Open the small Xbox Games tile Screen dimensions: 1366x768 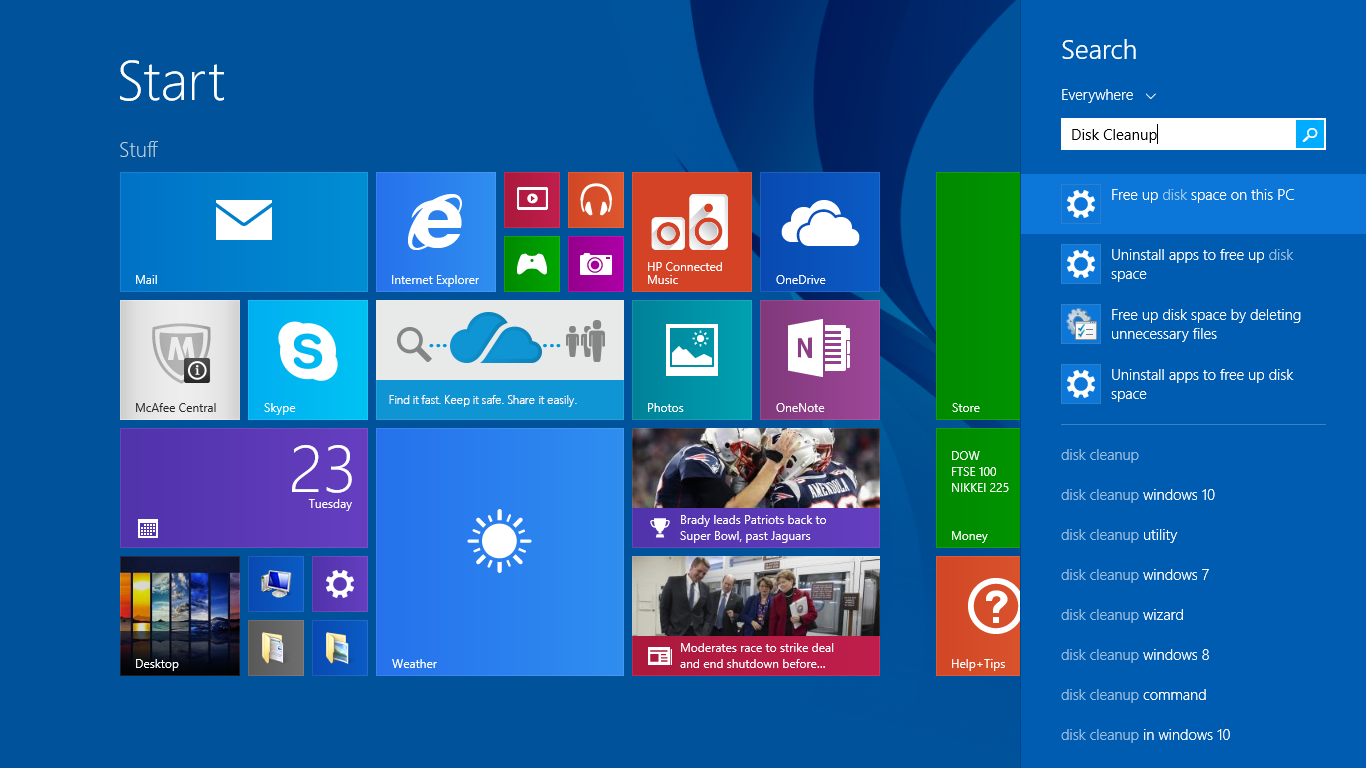click(532, 264)
